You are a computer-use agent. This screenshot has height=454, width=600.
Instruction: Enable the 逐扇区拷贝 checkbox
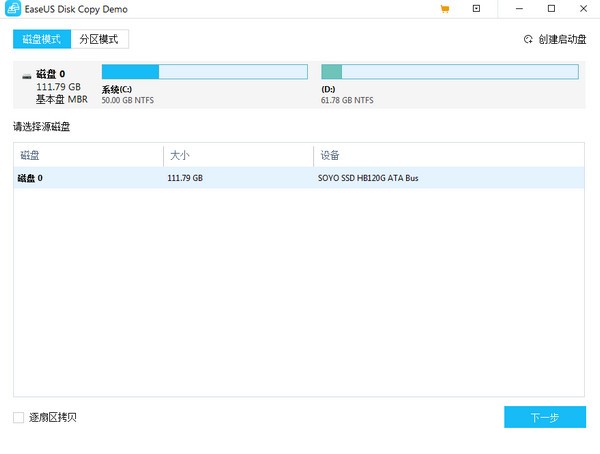tap(18, 417)
